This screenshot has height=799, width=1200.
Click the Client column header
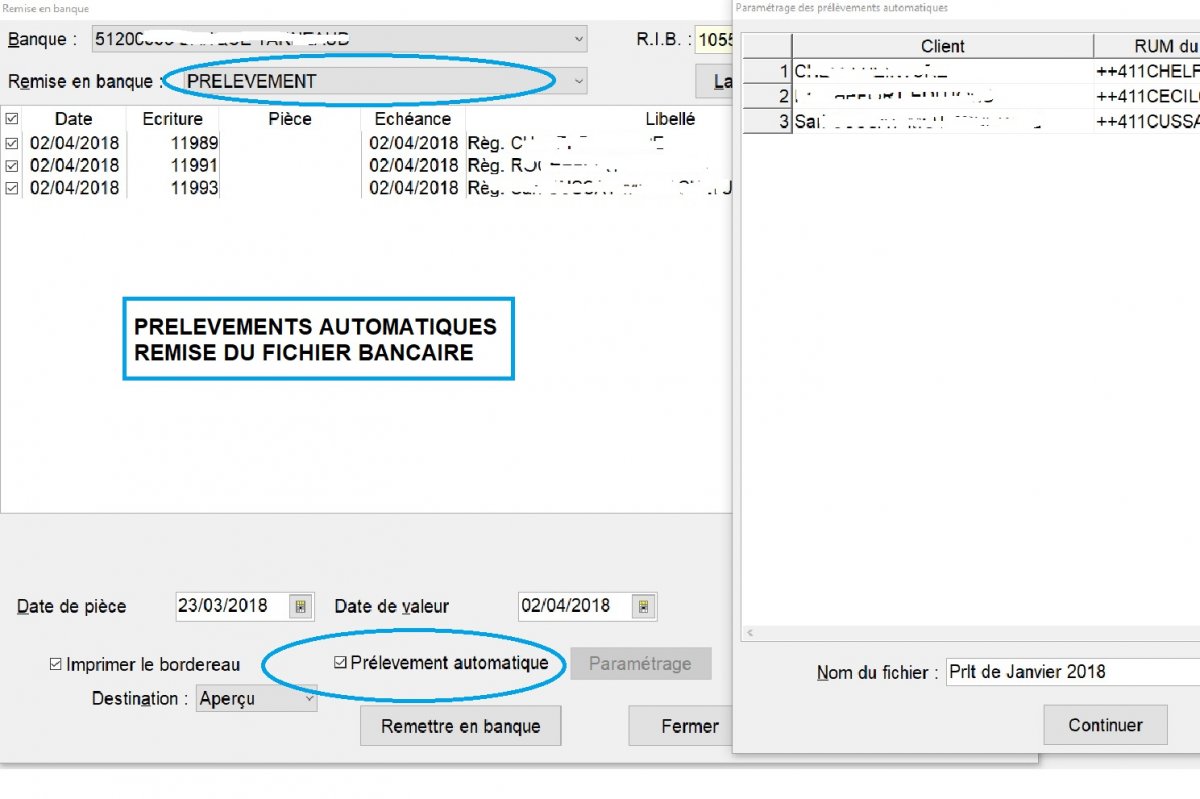[x=943, y=46]
